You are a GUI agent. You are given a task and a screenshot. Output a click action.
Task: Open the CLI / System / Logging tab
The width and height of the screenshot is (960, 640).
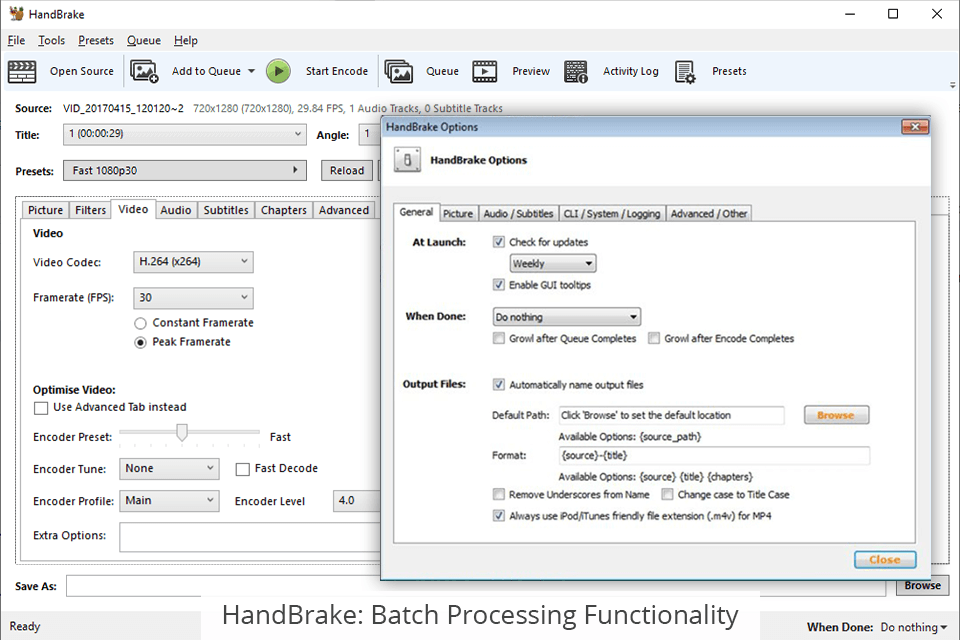[x=612, y=213]
